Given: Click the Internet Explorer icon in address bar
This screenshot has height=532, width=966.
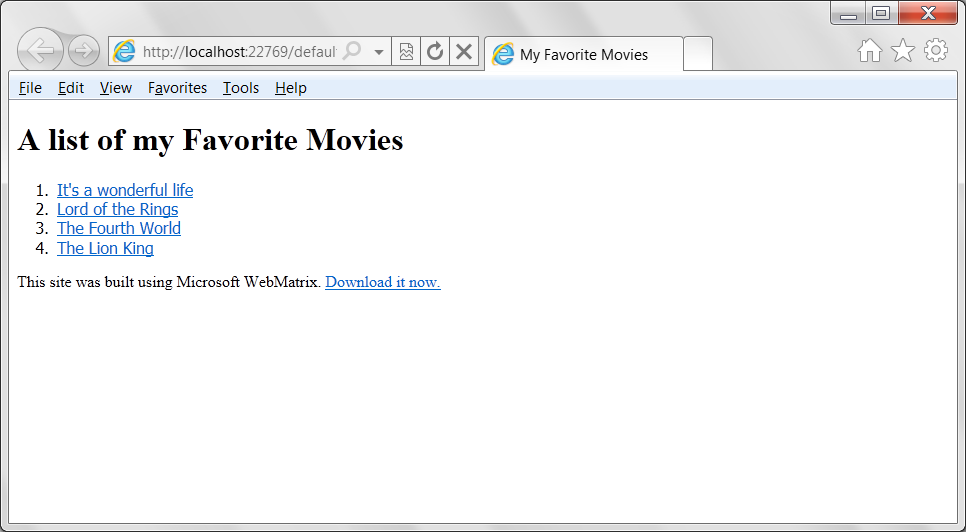Looking at the screenshot, I should pos(124,52).
